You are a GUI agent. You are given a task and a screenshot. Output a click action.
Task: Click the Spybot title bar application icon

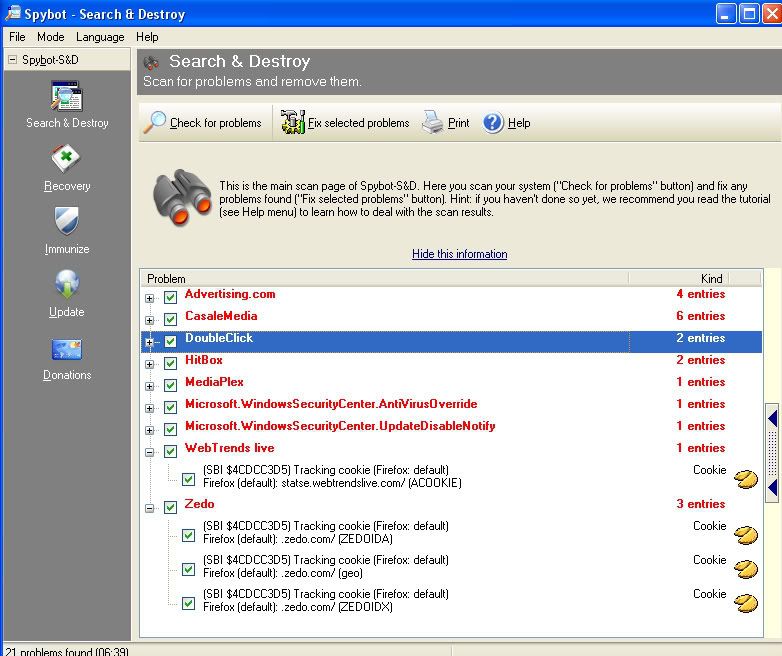tap(12, 13)
